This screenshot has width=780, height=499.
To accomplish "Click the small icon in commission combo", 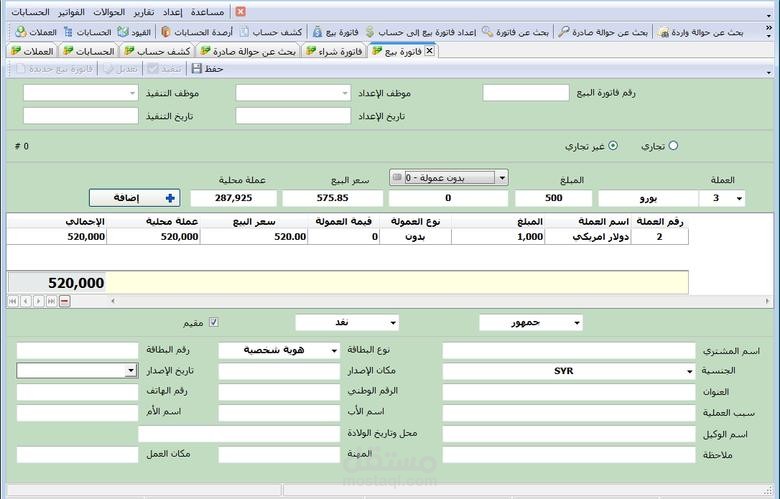I will click(397, 177).
